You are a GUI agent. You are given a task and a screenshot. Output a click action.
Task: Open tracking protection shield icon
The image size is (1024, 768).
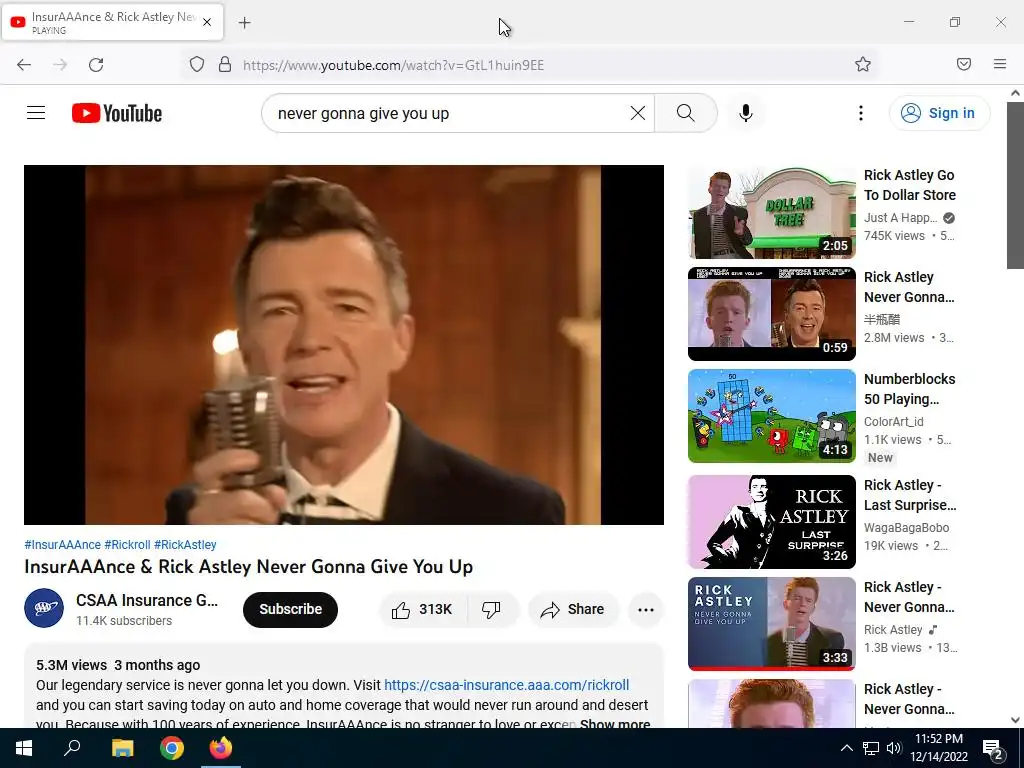pos(197,65)
